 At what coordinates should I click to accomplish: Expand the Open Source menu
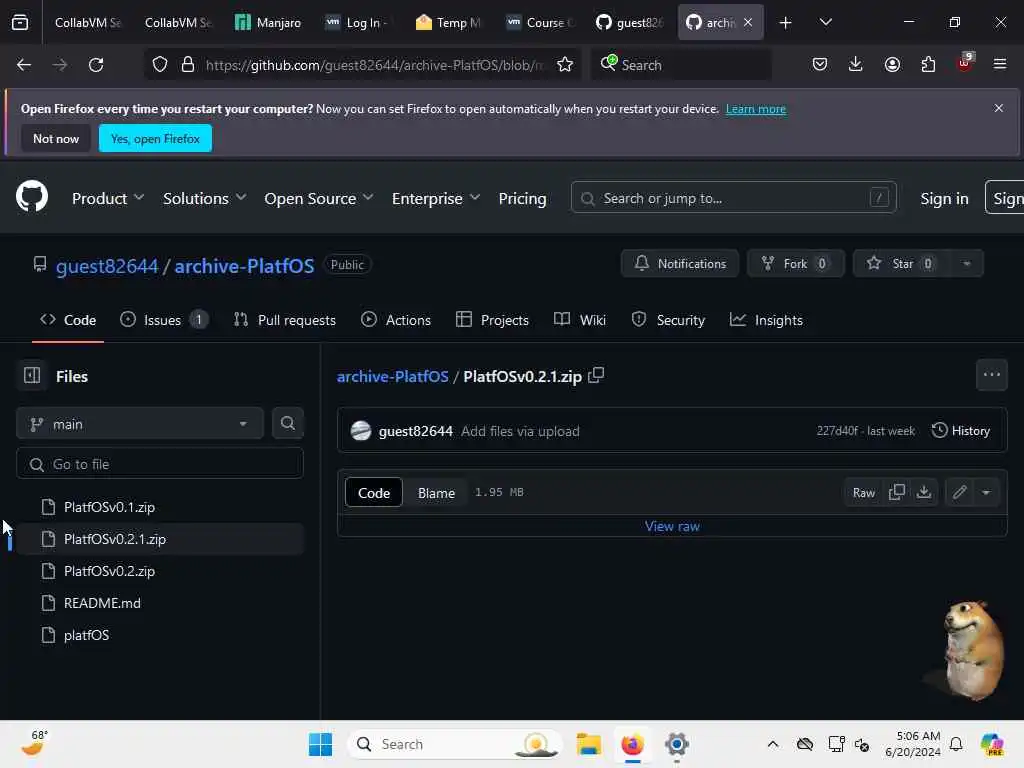(319, 199)
